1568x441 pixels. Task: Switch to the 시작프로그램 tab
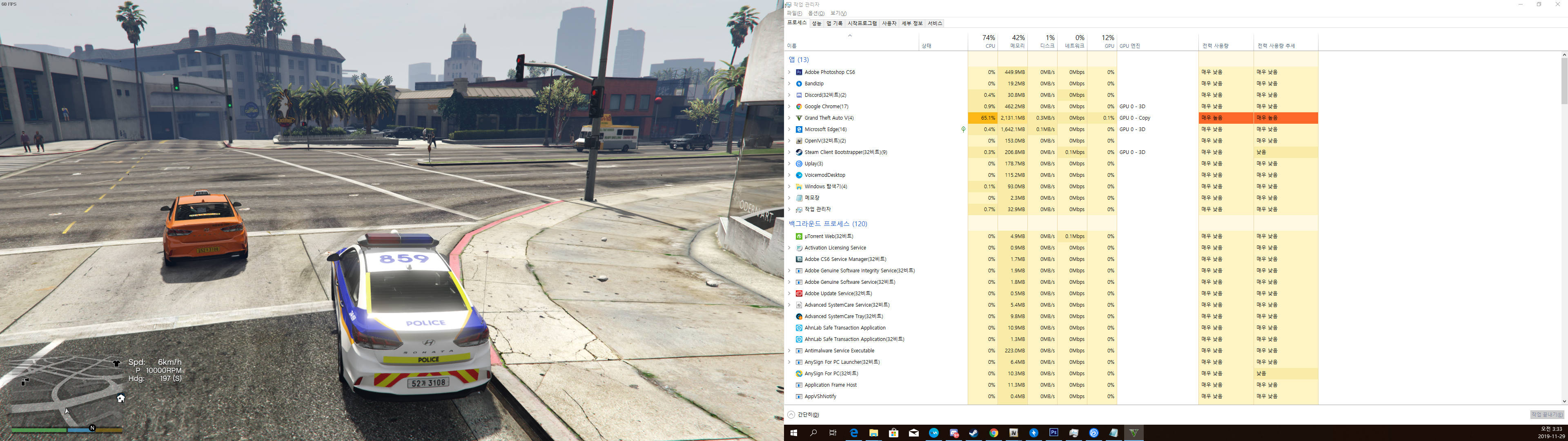[862, 23]
